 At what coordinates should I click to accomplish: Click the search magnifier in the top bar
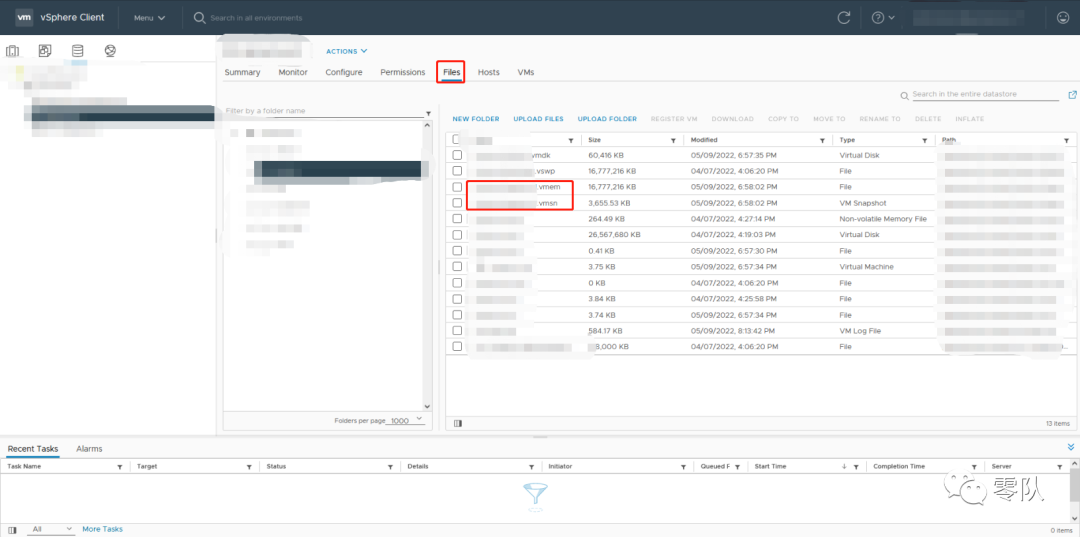(x=200, y=18)
